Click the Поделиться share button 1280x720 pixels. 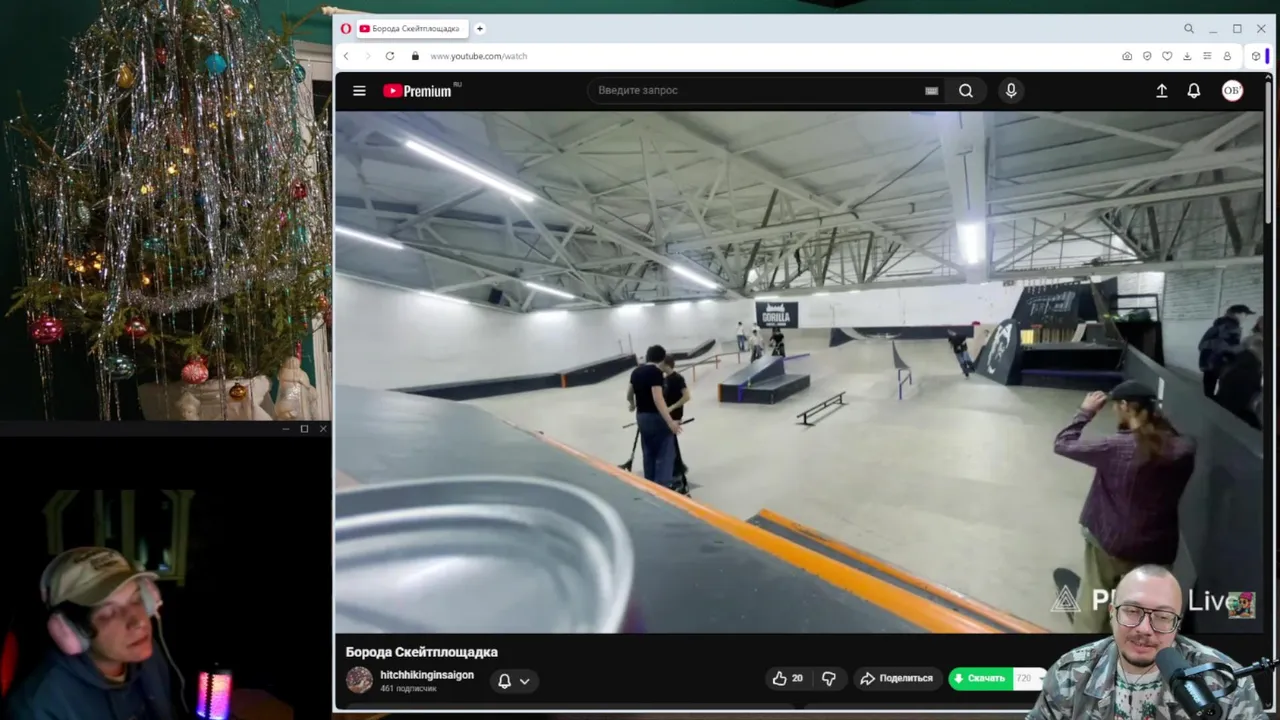pyautogui.click(x=896, y=678)
